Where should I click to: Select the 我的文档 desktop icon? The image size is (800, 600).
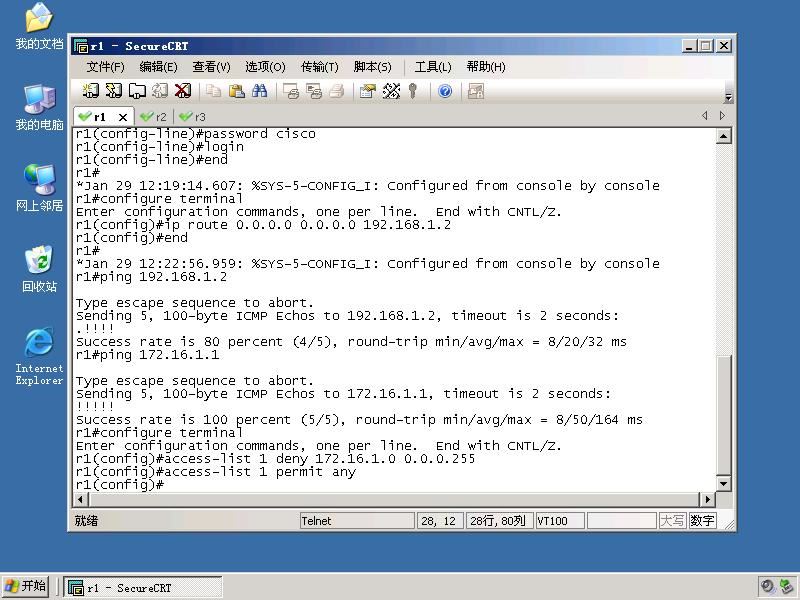tap(39, 27)
